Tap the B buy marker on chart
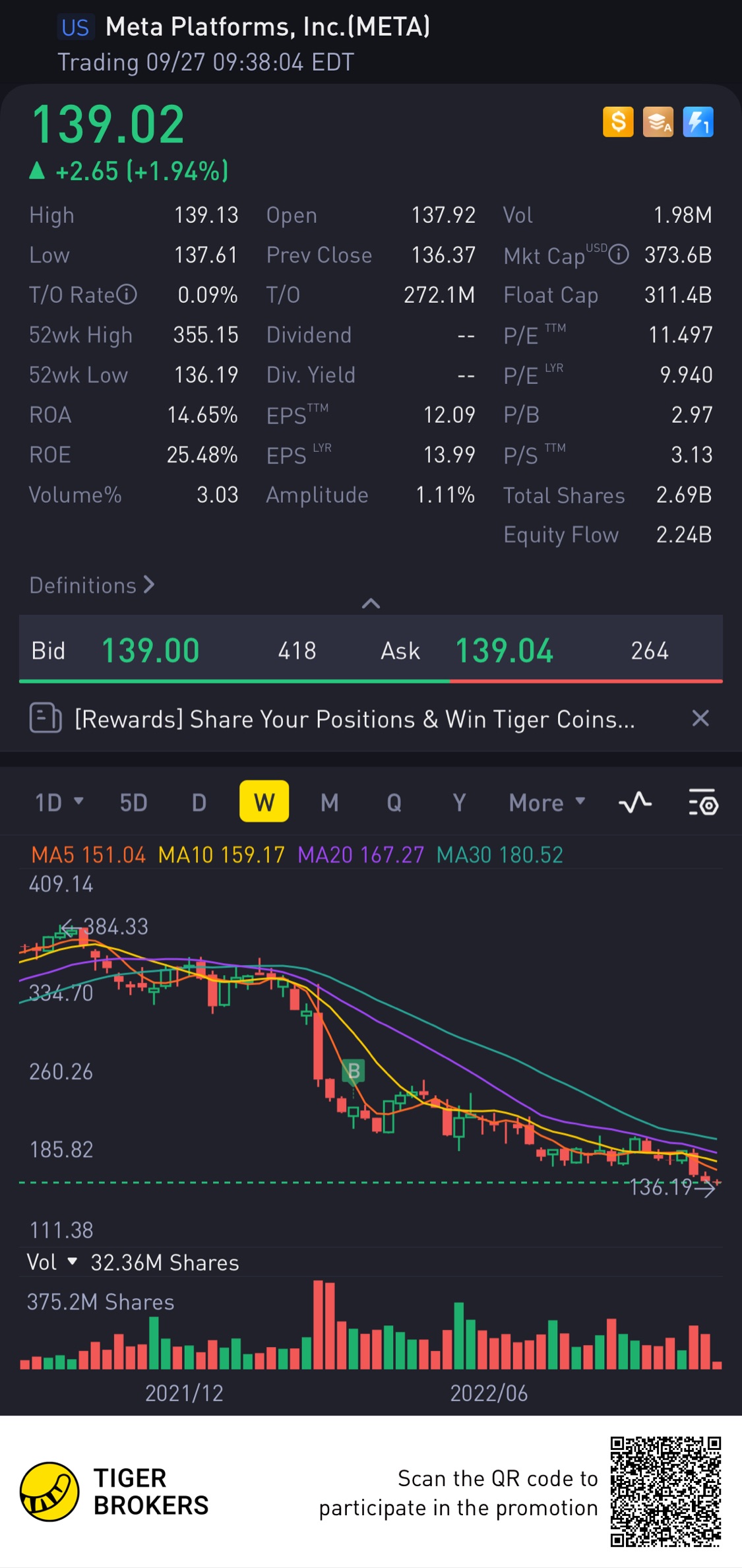Screen dimensions: 742x1568 [x=354, y=1071]
